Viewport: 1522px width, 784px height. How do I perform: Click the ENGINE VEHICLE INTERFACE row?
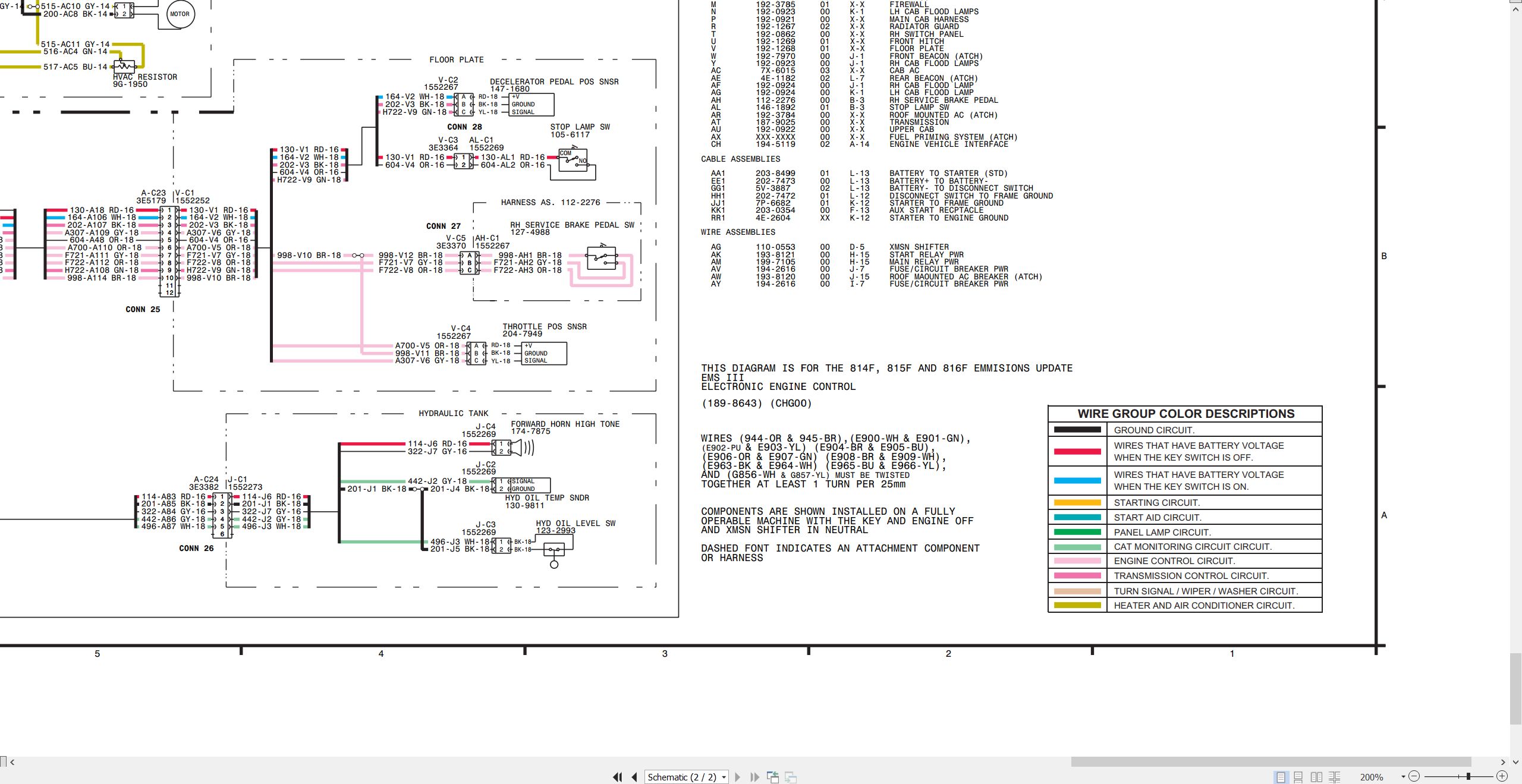(859, 144)
